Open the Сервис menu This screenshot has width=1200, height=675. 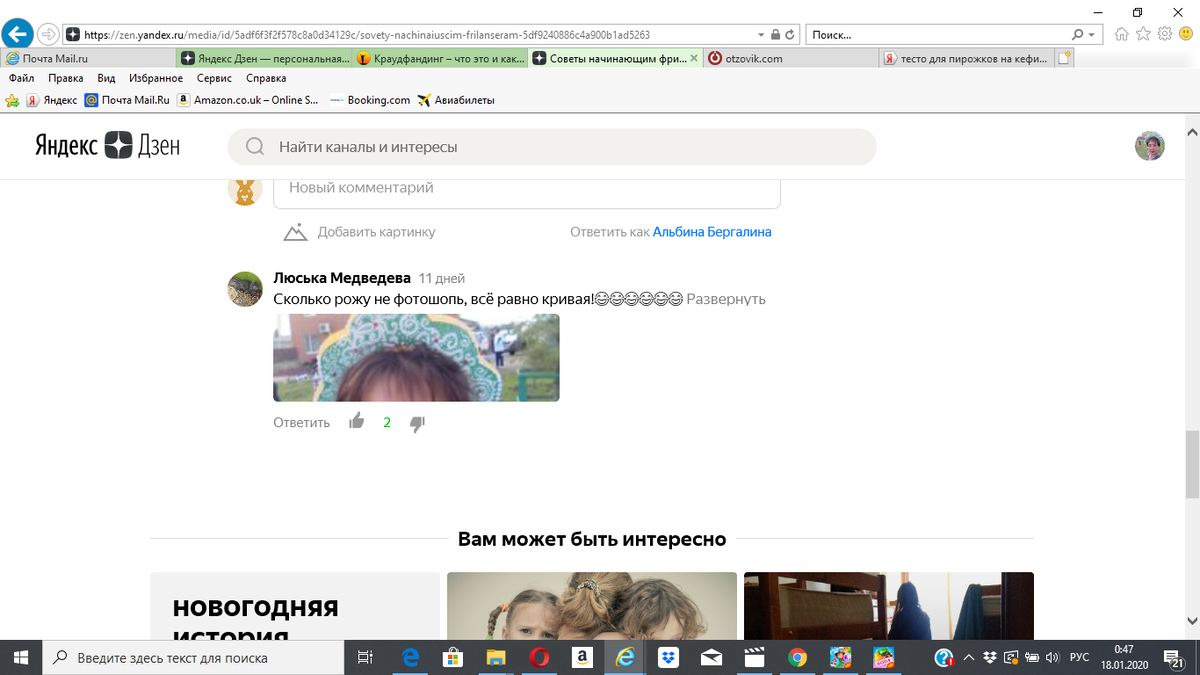click(215, 78)
